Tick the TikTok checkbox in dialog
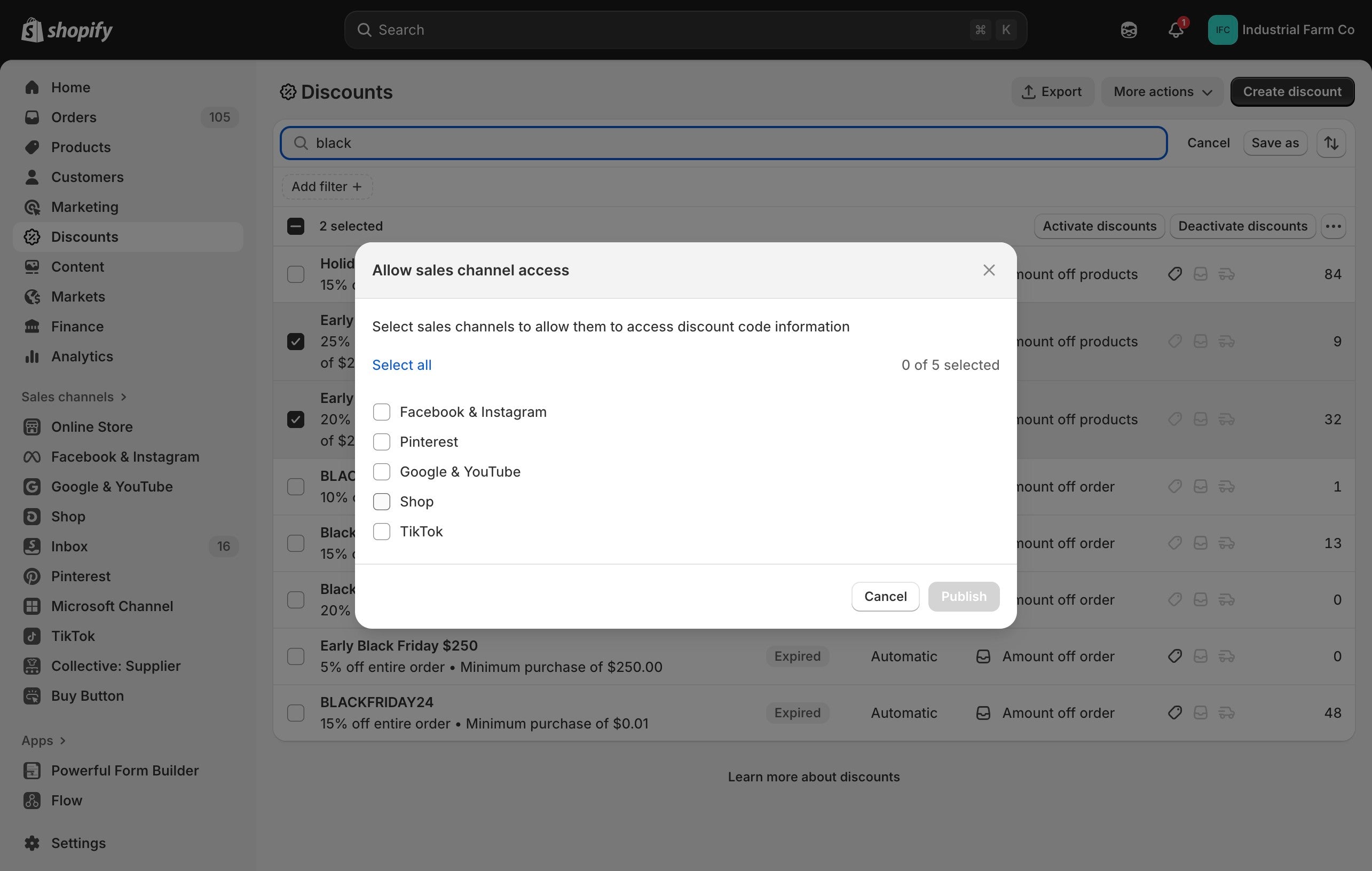The image size is (1372, 871). click(381, 532)
